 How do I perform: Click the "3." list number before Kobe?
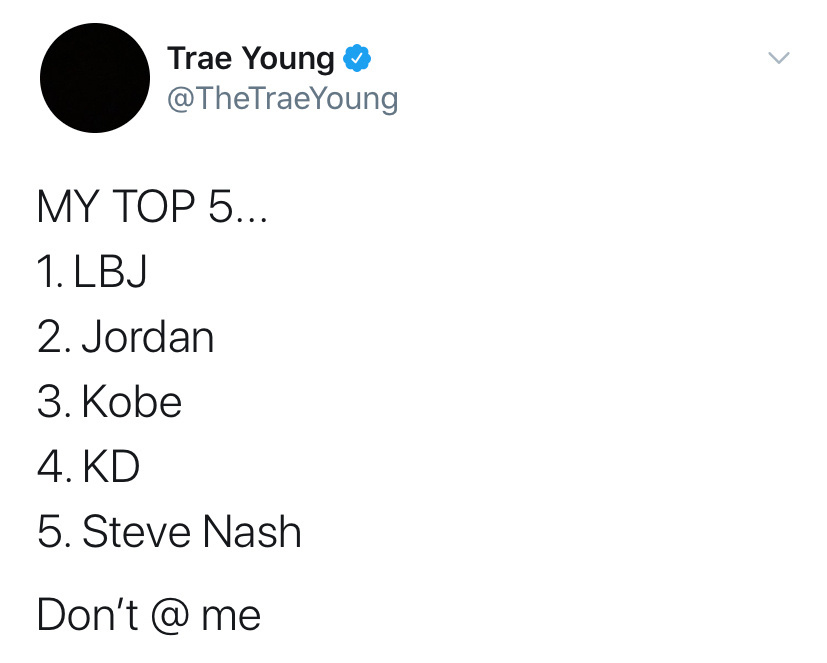click(52, 402)
